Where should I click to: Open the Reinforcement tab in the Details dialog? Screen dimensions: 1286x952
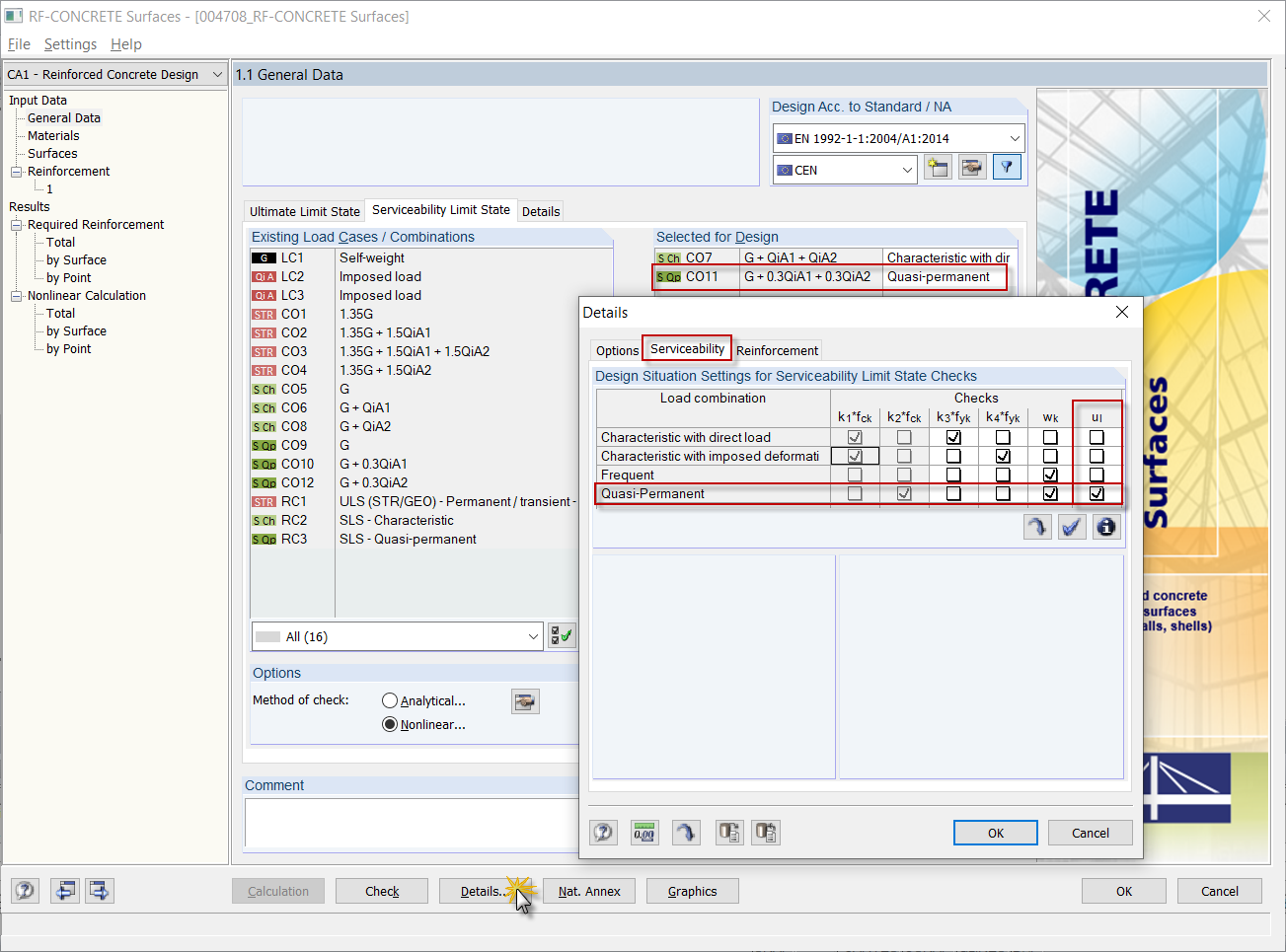(777, 349)
